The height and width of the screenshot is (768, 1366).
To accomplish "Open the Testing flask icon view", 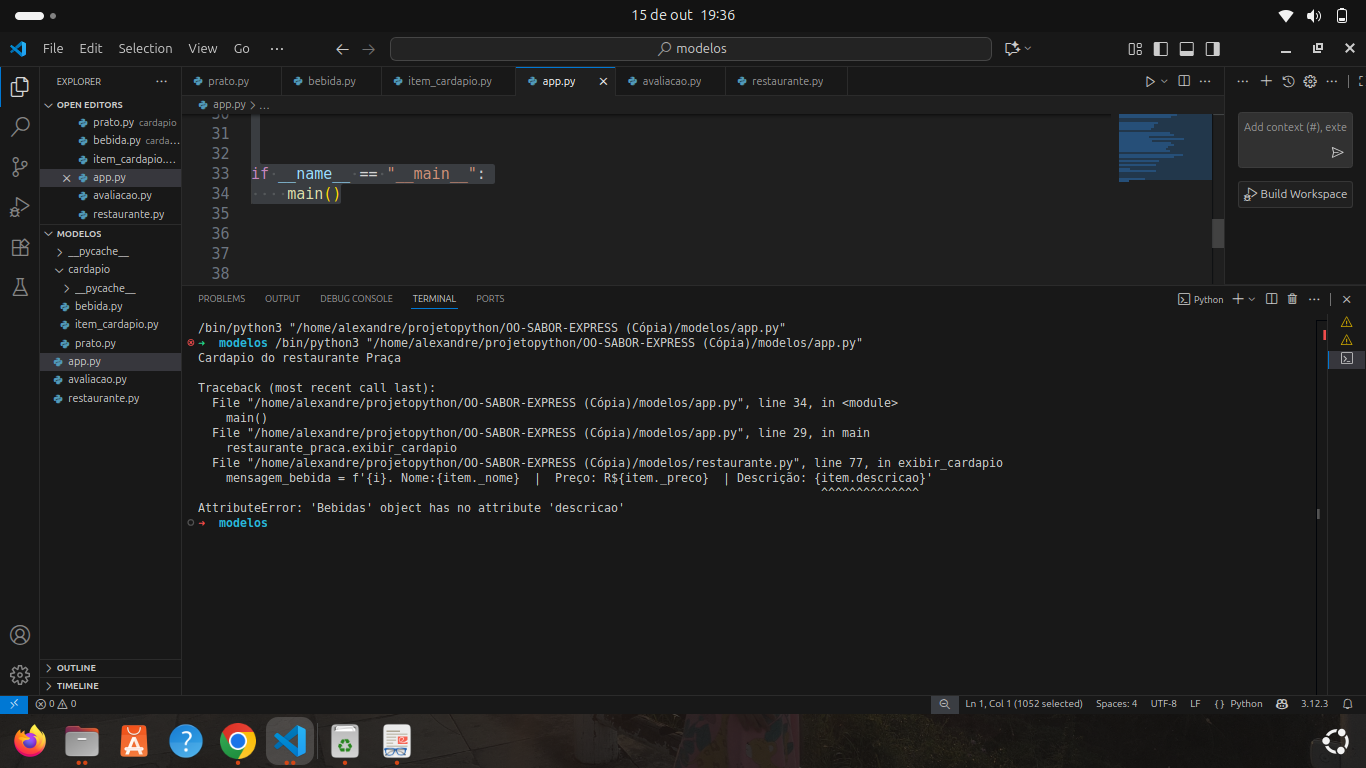I will click(19, 287).
